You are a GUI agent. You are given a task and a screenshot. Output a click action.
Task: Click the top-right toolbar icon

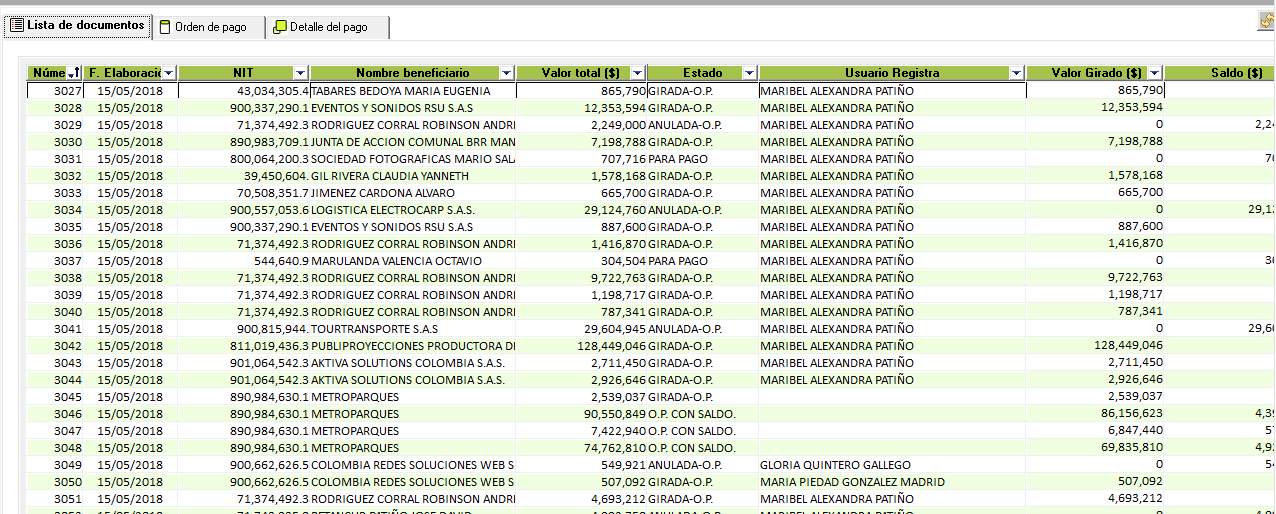(x=1266, y=20)
